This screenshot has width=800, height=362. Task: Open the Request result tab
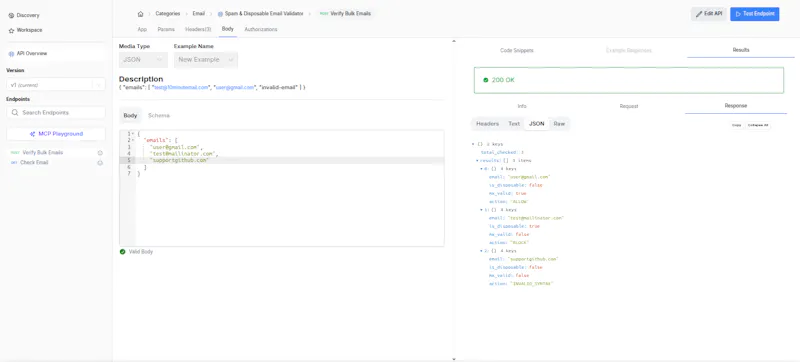click(x=629, y=106)
